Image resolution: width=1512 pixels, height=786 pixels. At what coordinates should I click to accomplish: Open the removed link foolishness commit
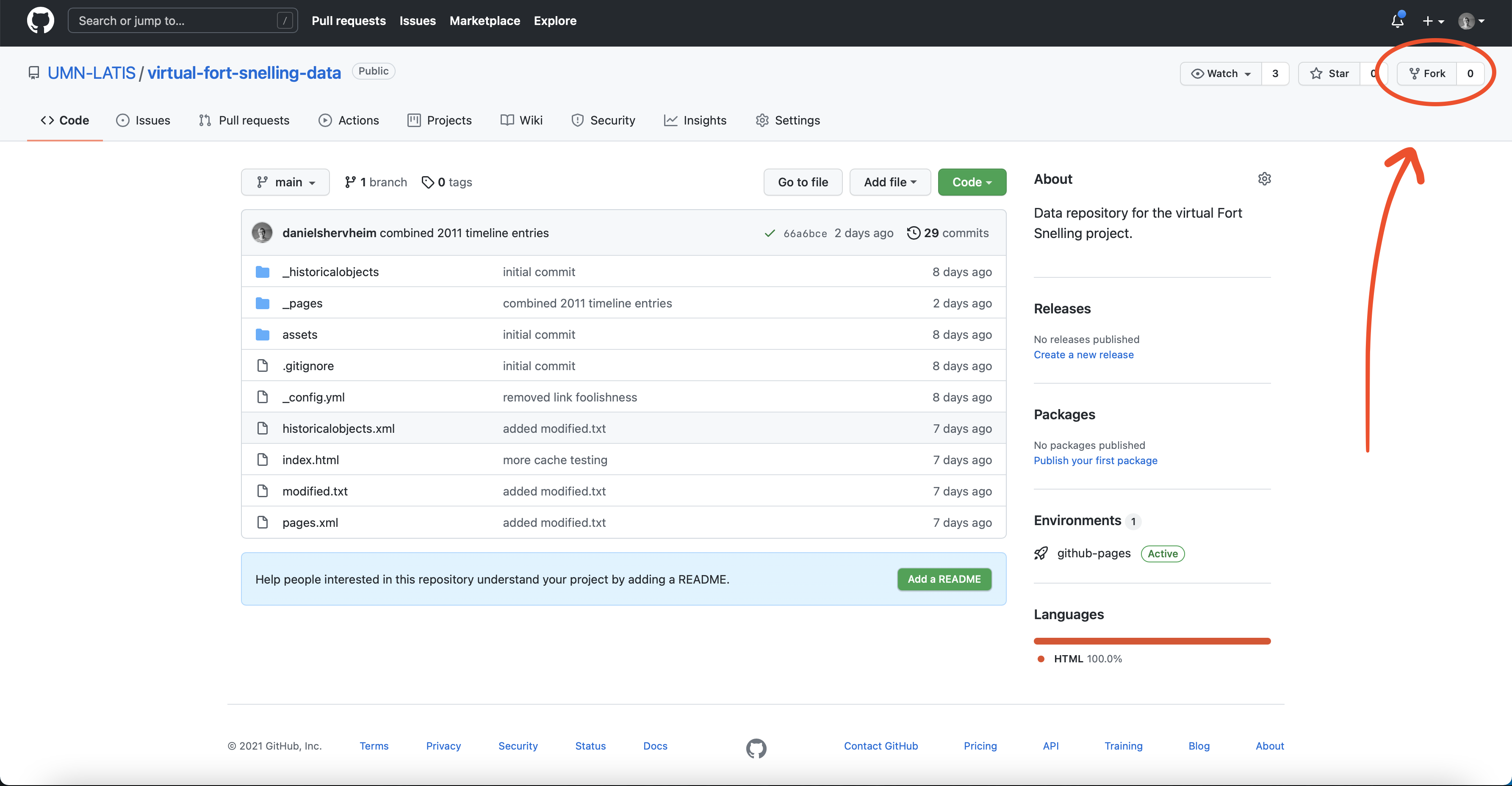pyautogui.click(x=570, y=397)
